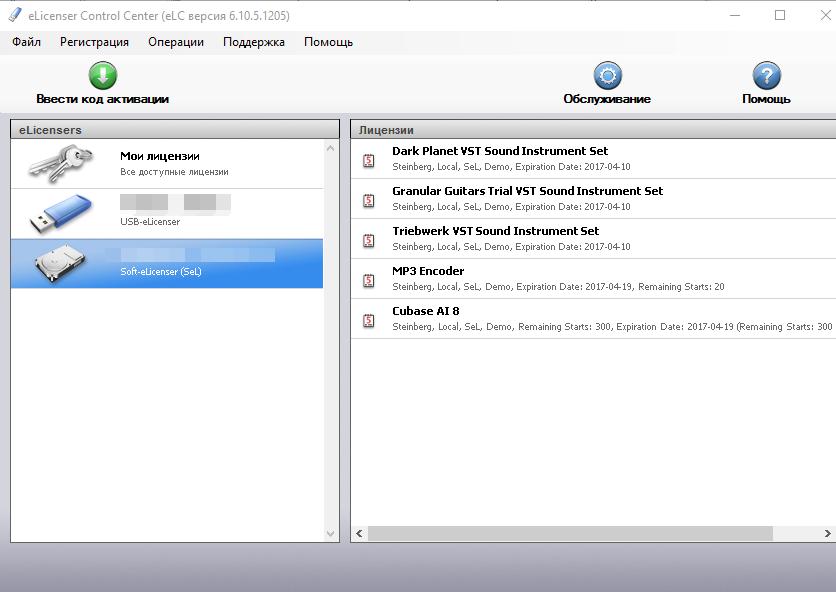The height and width of the screenshot is (592, 836).
Task: Click the MP3 Encoder license icon
Action: (368, 280)
